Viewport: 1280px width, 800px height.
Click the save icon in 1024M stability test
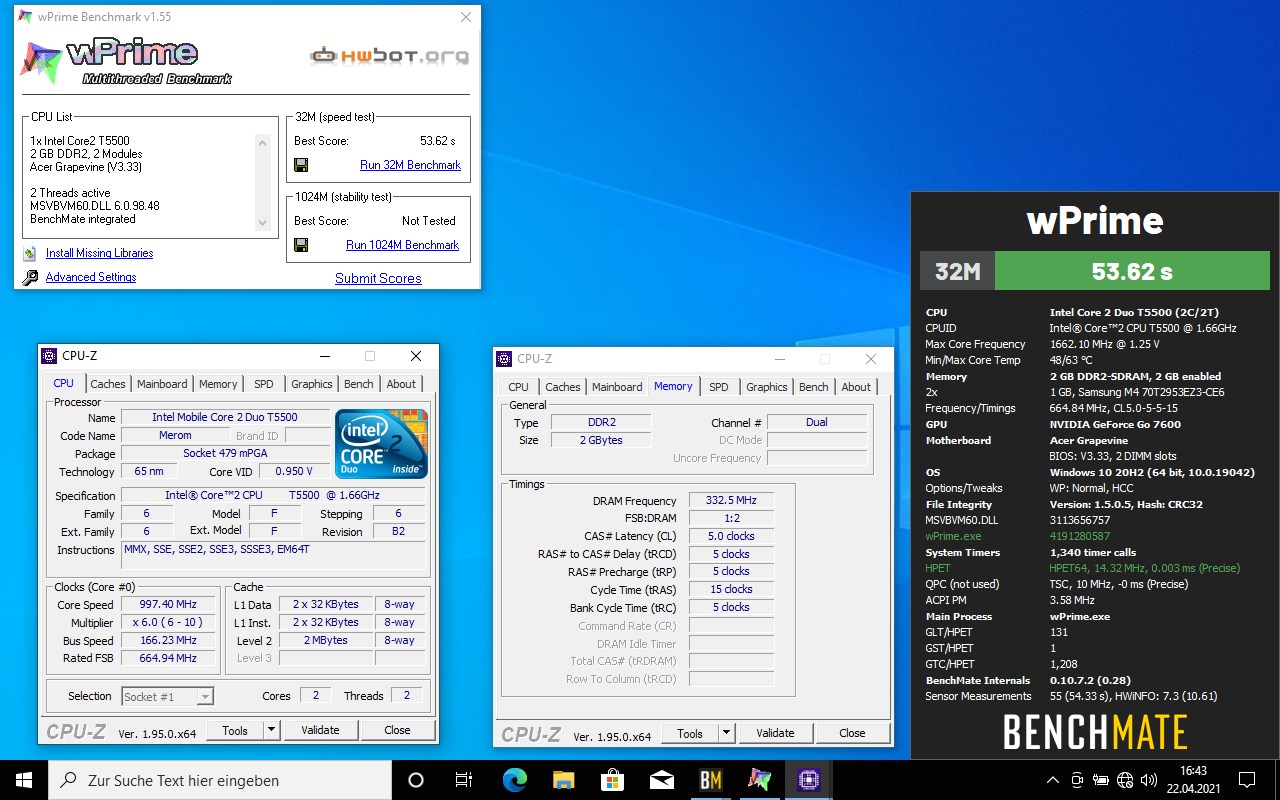tap(301, 245)
